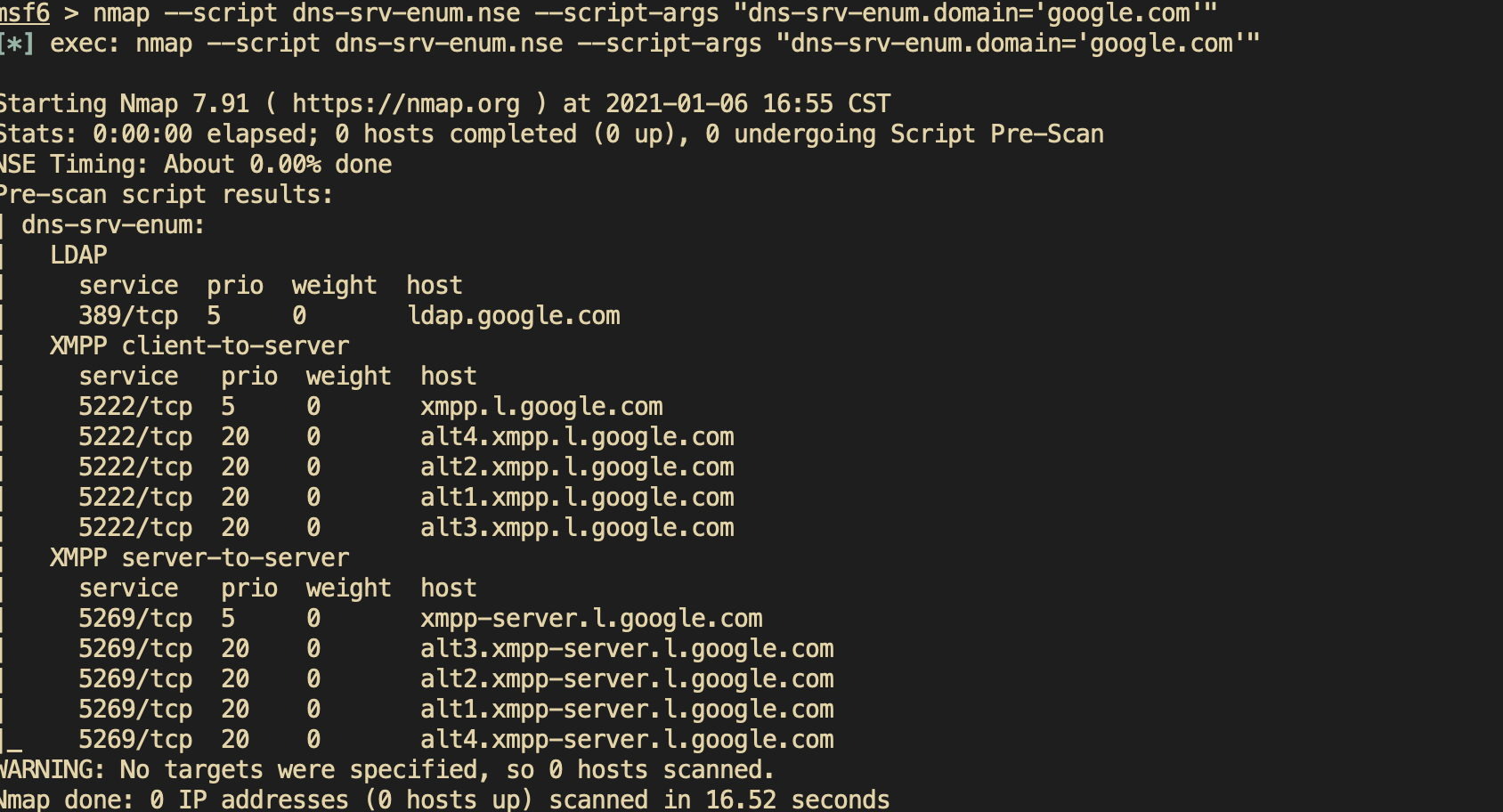1503x812 pixels.
Task: Click the alt4.xmpp-server.l.google.com host in last row
Action: tap(627, 740)
